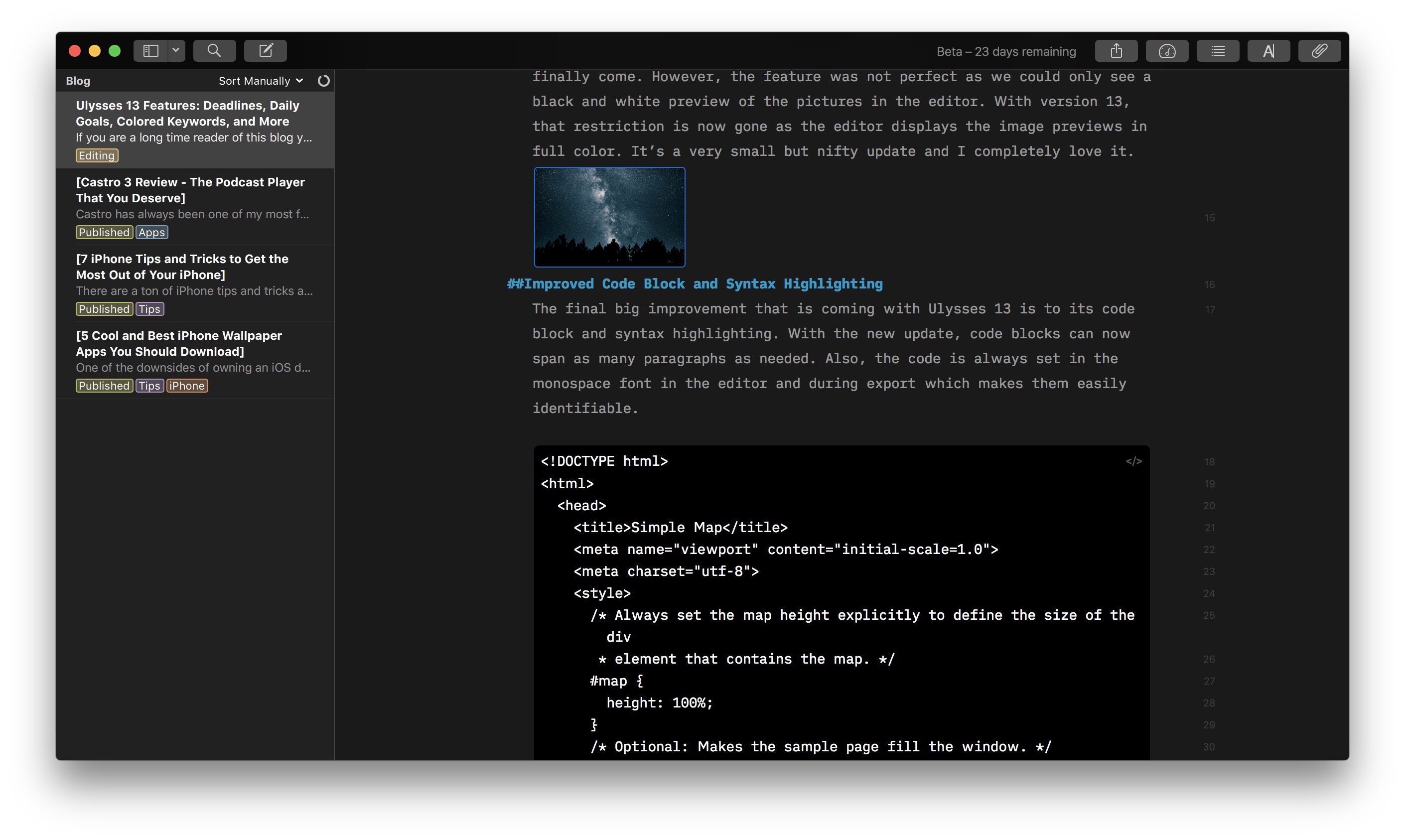Image resolution: width=1405 pixels, height=840 pixels.
Task: Click Beta – 23 days remaining label
Action: click(x=1006, y=51)
